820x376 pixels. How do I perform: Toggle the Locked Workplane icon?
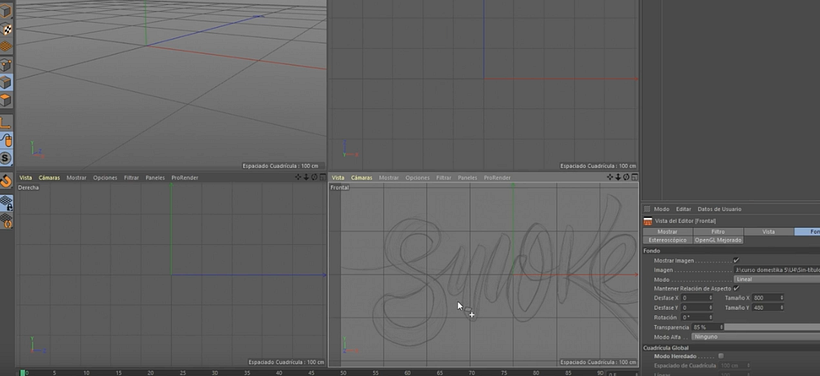[x=6, y=203]
